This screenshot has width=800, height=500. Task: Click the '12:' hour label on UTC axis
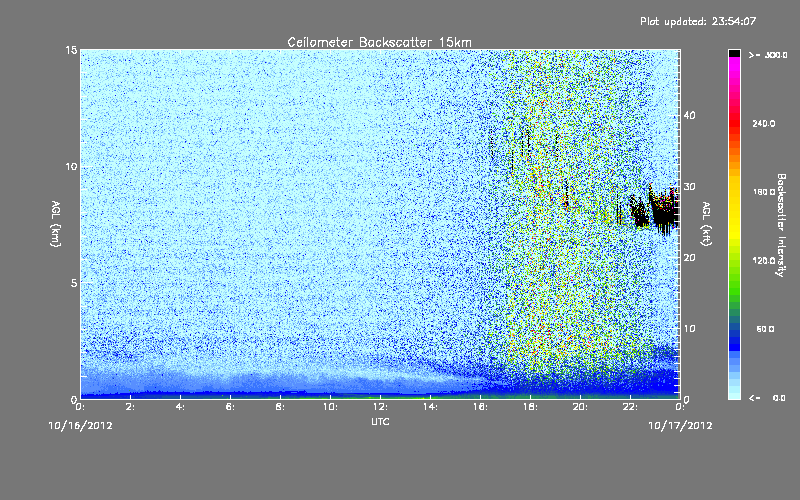(380, 407)
